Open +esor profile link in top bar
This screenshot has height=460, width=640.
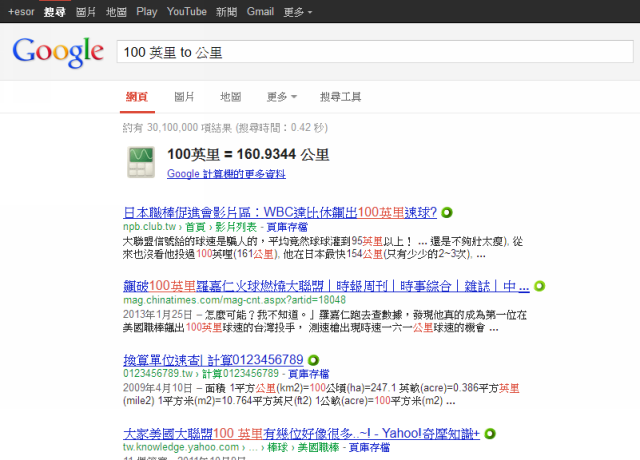21,12
